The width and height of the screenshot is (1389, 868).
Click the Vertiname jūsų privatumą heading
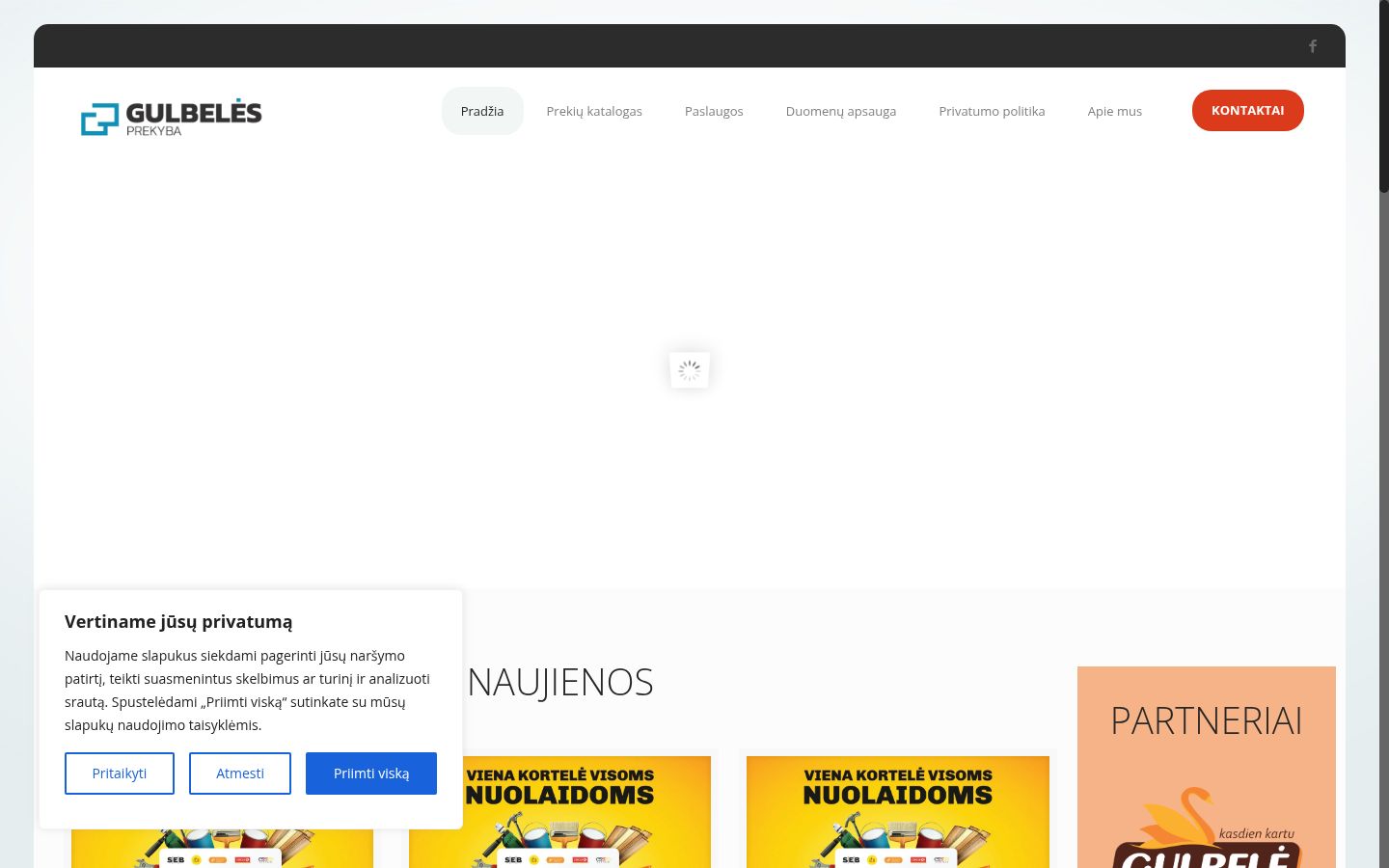(178, 622)
